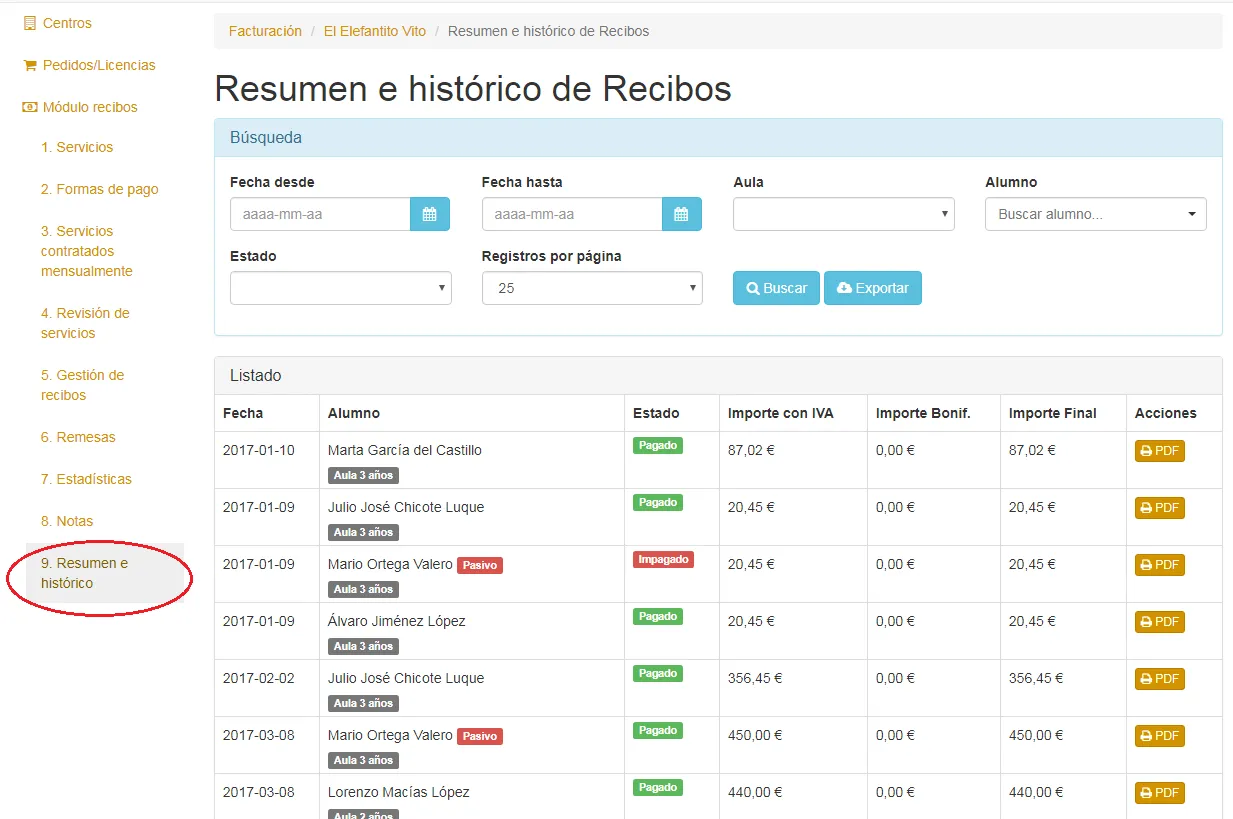This screenshot has width=1233, height=819.
Task: Click the Pedidos/Licencias cart icon
Action: click(29, 65)
